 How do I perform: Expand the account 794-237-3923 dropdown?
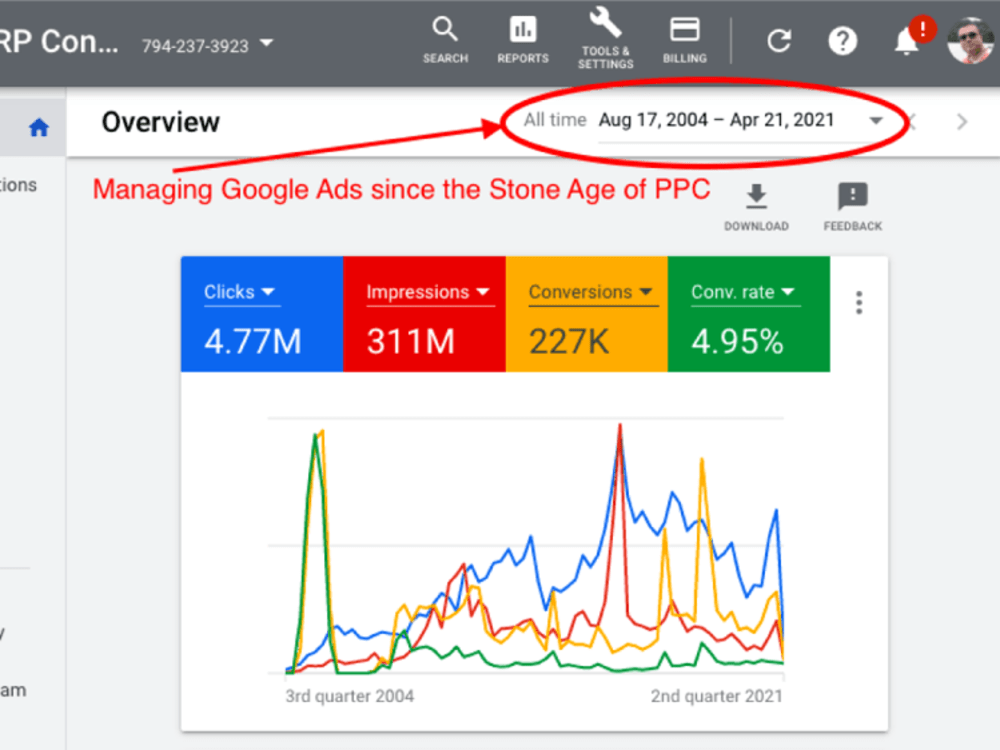point(267,43)
